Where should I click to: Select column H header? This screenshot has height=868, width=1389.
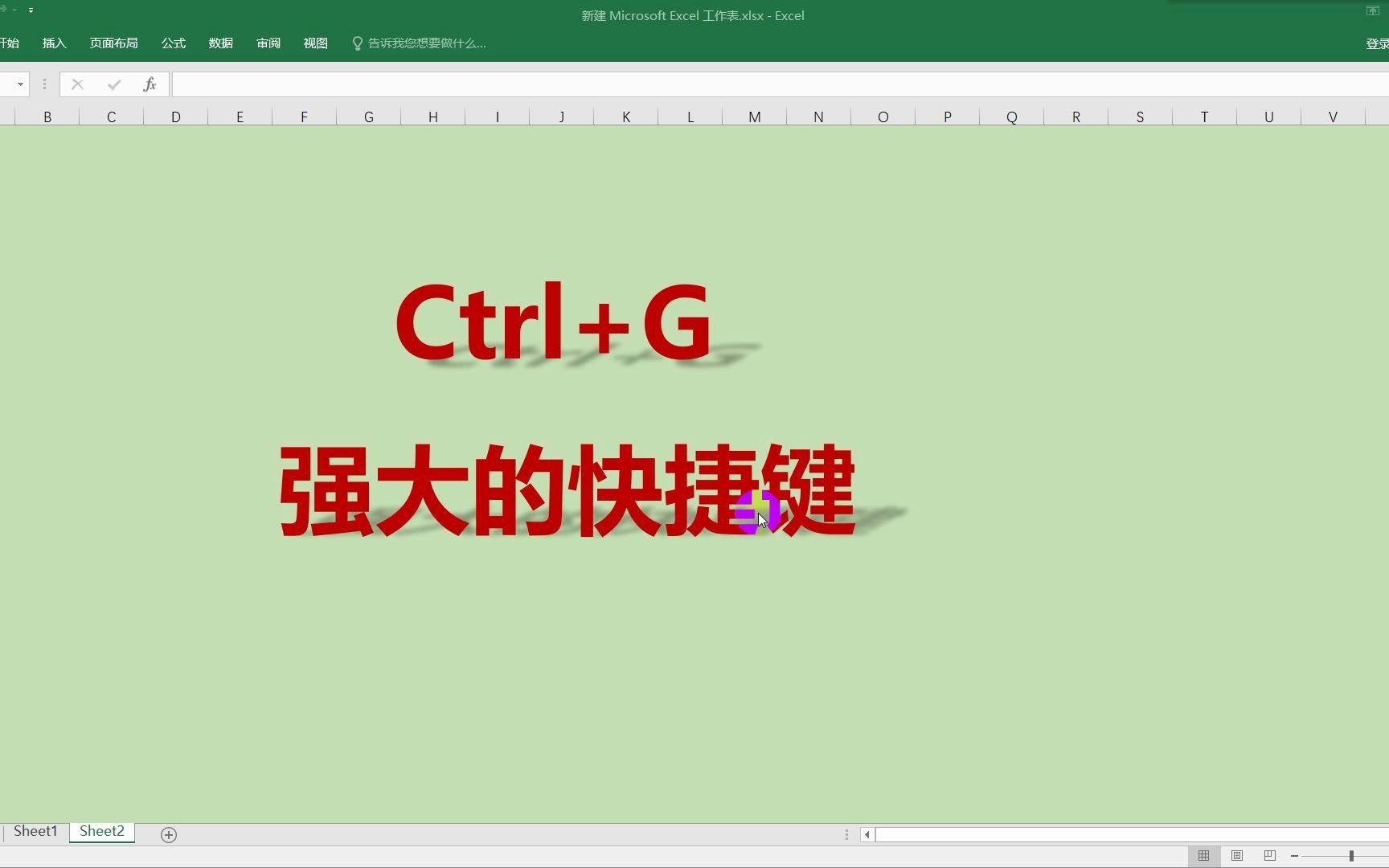[x=432, y=117]
